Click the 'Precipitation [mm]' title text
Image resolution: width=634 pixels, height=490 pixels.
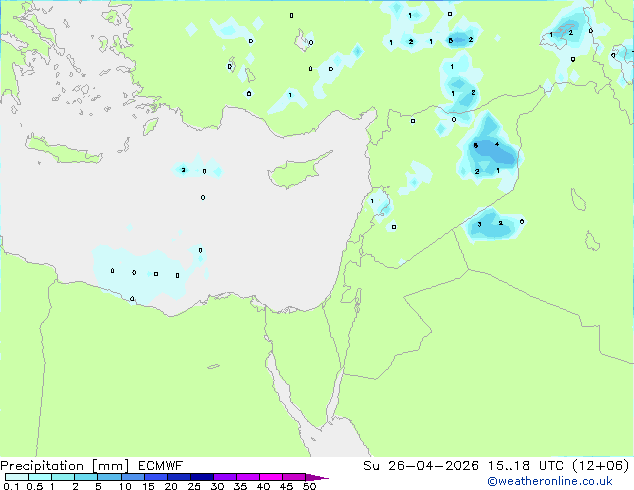[x=65, y=466]
